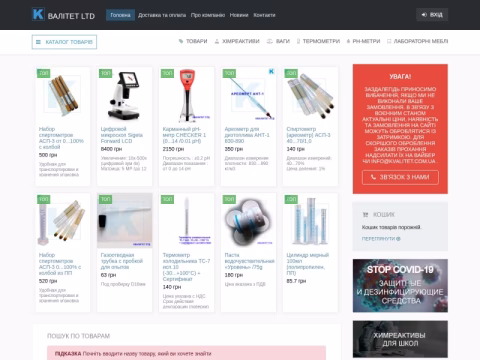Open water-sensitive paste product image
This screenshot has height=360, width=480.
click(248, 221)
